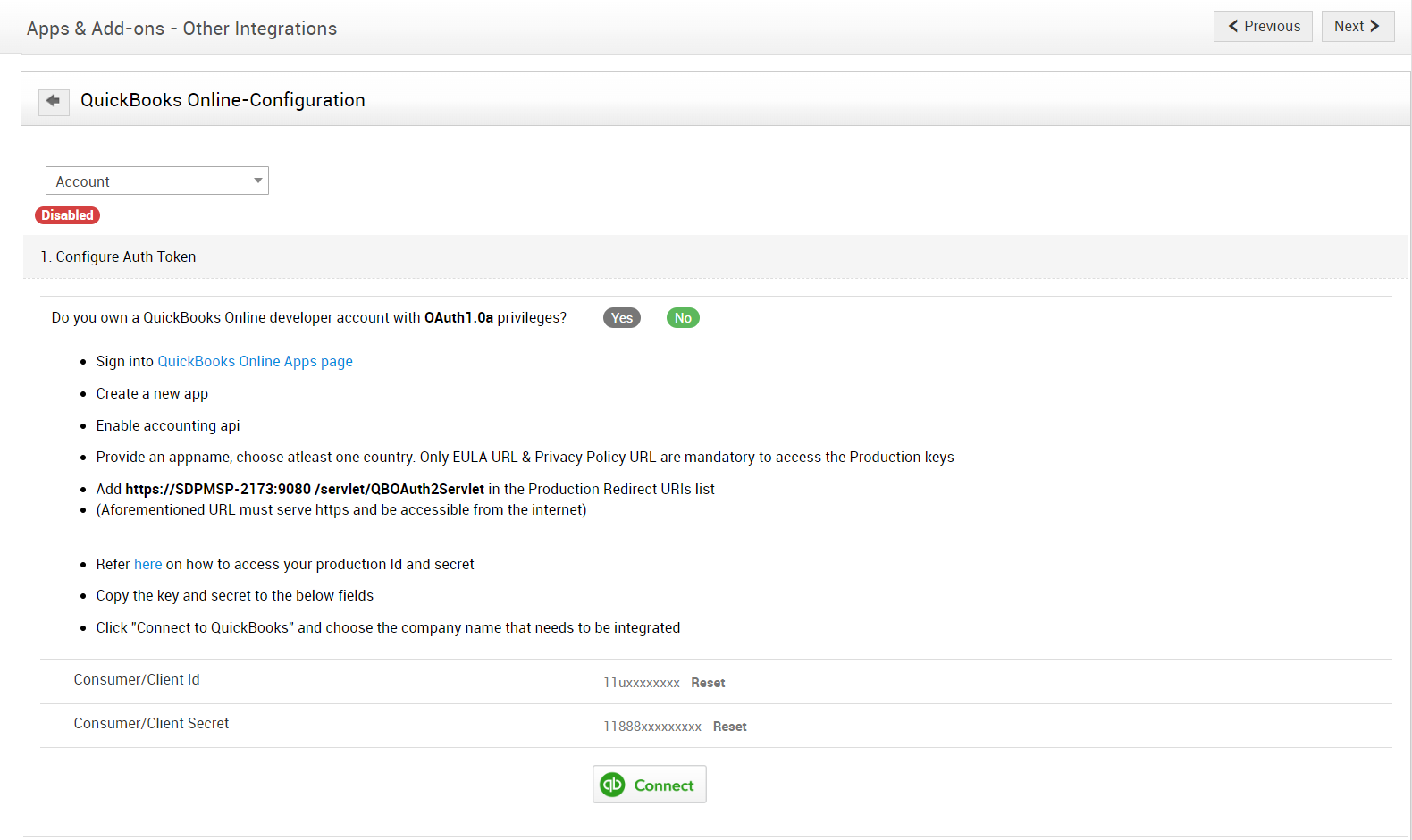Go to the Next integration page
The height and width of the screenshot is (840, 1412).
pos(1357,26)
